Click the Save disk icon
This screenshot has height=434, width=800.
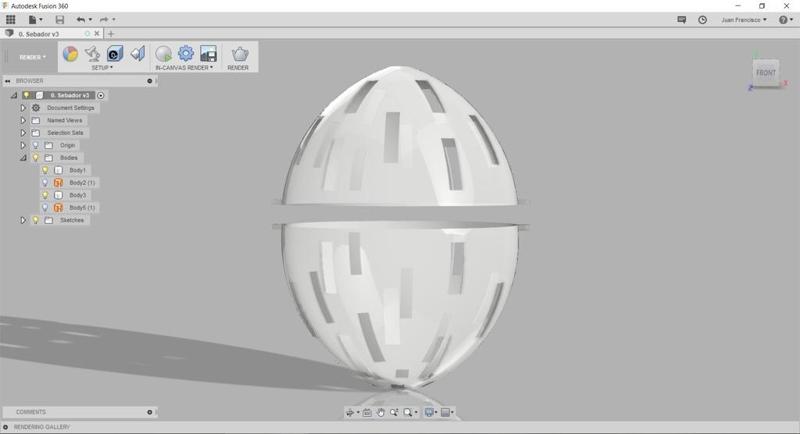[60, 19]
